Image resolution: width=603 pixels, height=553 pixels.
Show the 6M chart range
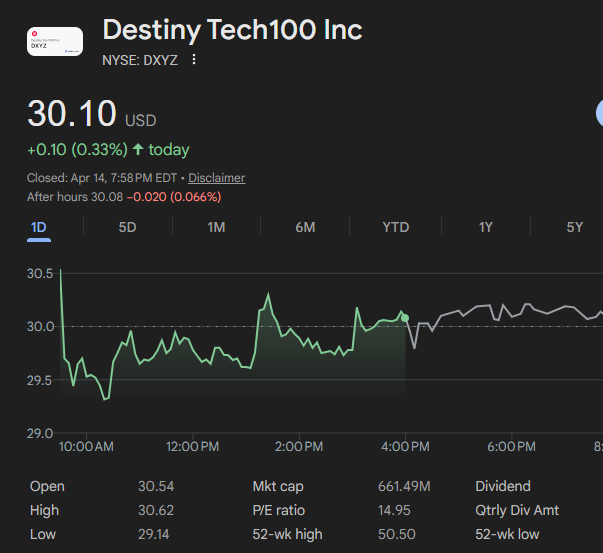click(305, 227)
